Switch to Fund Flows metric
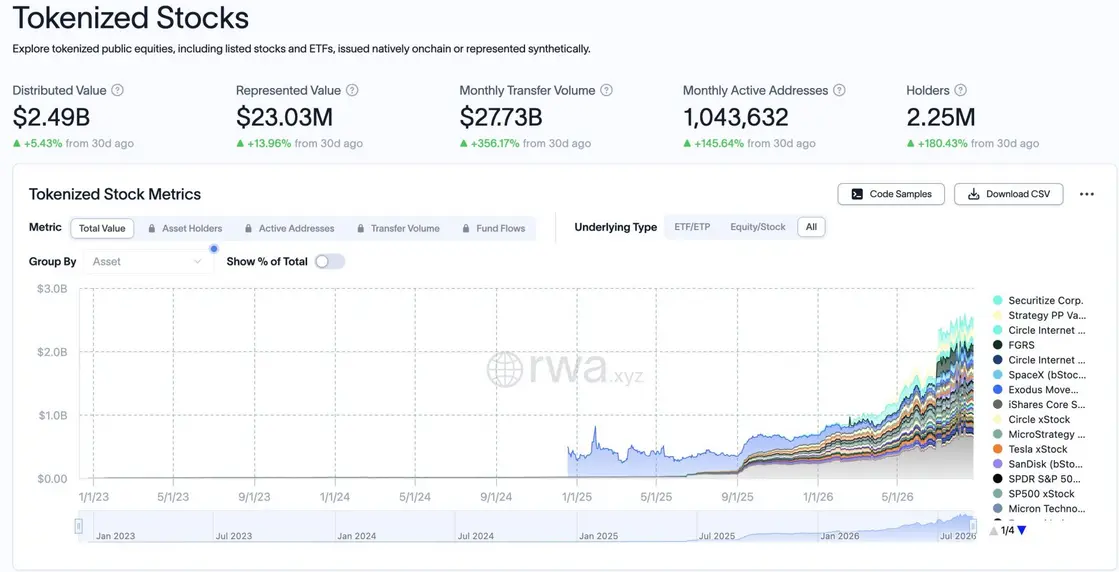 [x=494, y=228]
